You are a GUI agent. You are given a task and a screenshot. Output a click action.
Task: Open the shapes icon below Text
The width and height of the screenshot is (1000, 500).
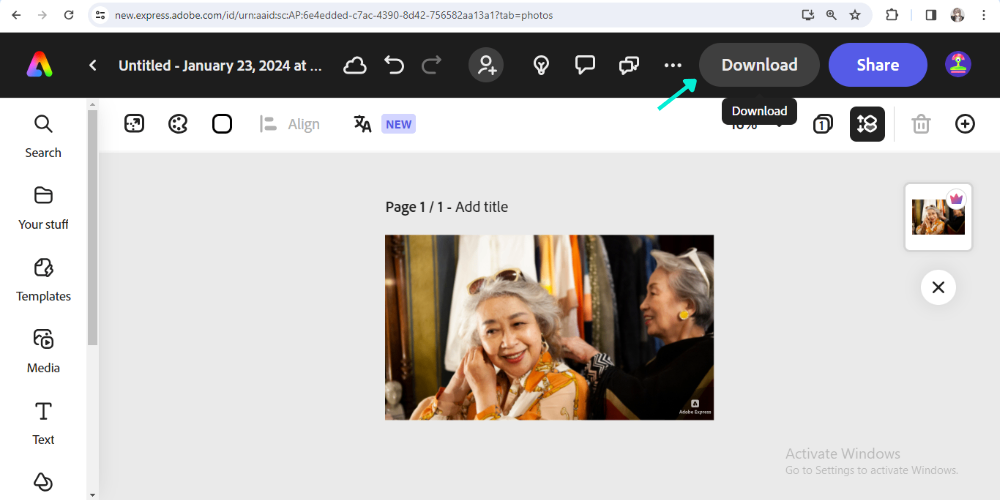tap(43, 482)
